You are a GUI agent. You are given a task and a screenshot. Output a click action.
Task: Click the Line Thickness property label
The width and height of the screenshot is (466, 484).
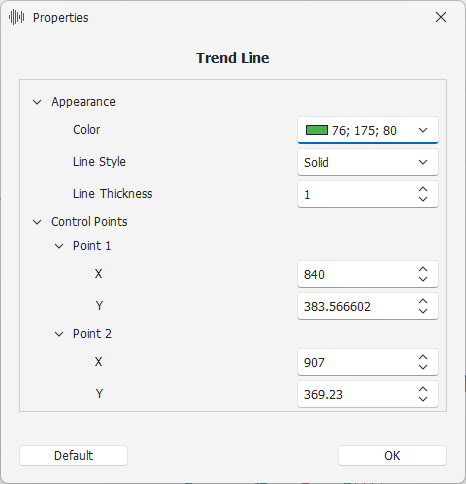113,194
